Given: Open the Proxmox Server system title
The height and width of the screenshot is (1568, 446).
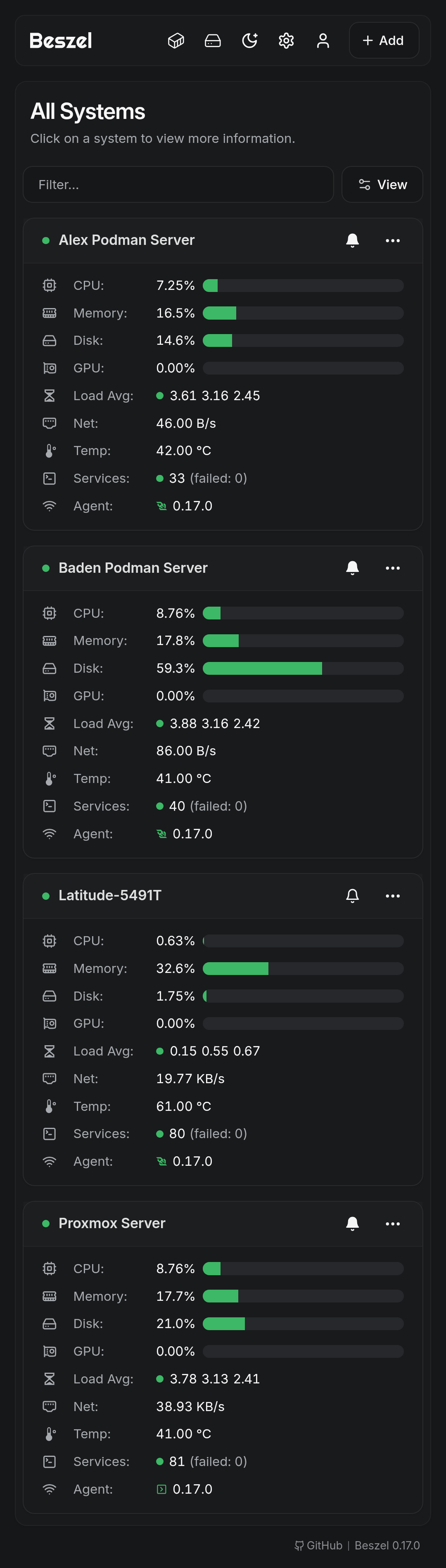Looking at the screenshot, I should [112, 1224].
